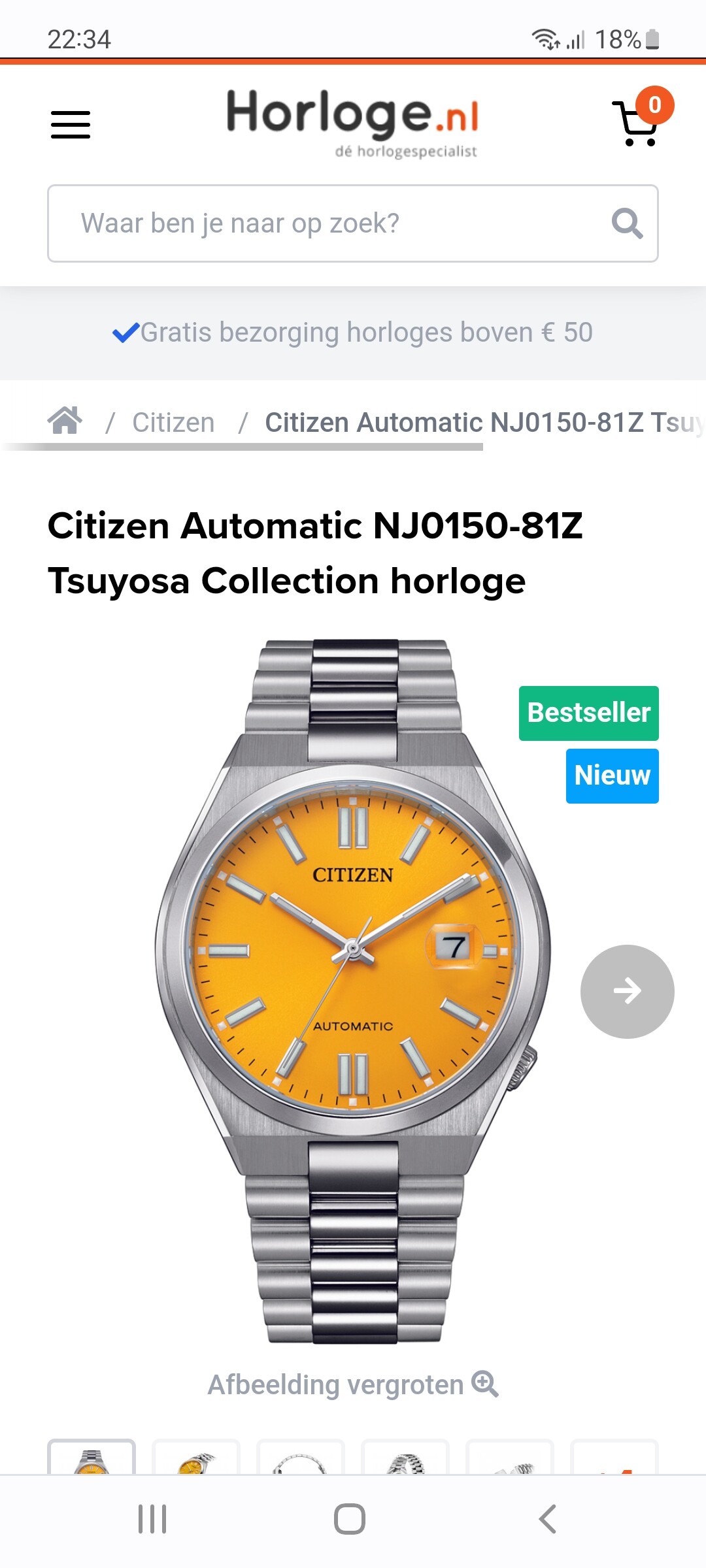Viewport: 706px width, 1568px height.
Task: Select the third thumbnail image
Action: (x=301, y=1457)
